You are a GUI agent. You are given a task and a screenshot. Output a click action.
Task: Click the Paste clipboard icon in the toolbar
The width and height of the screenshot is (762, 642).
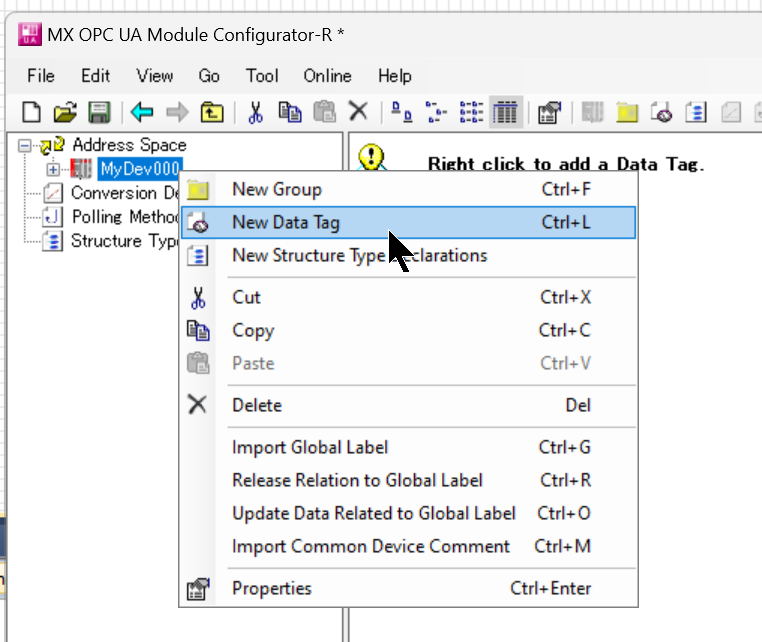click(x=324, y=112)
